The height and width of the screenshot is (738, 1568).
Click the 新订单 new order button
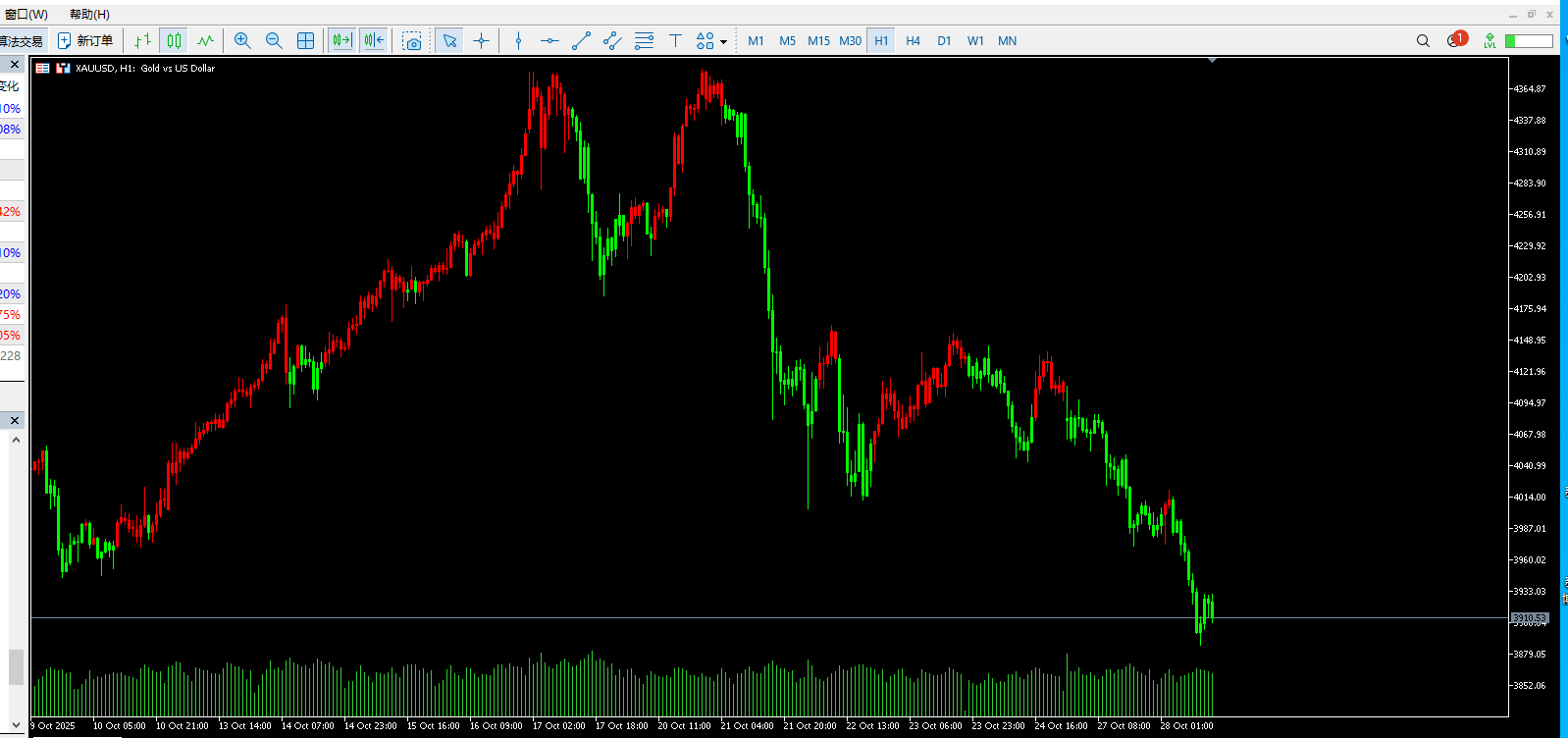pyautogui.click(x=85, y=40)
